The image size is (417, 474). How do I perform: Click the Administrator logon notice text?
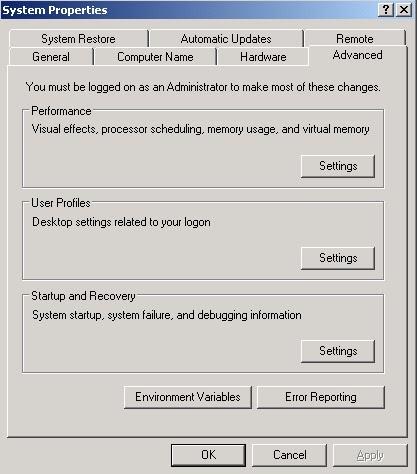pyautogui.click(x=203, y=87)
